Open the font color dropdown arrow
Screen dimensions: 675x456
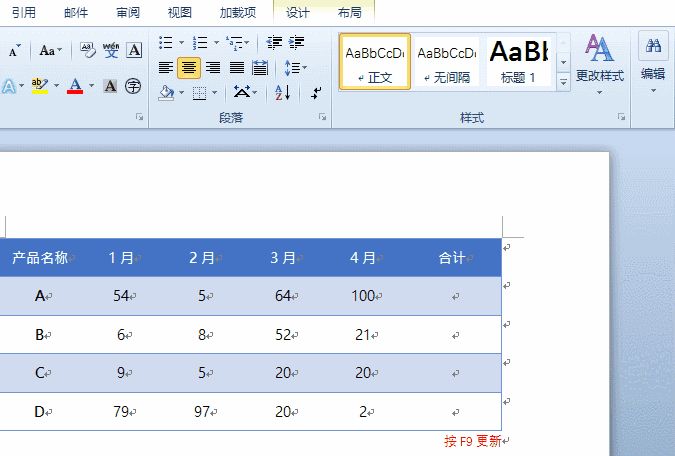pos(92,86)
